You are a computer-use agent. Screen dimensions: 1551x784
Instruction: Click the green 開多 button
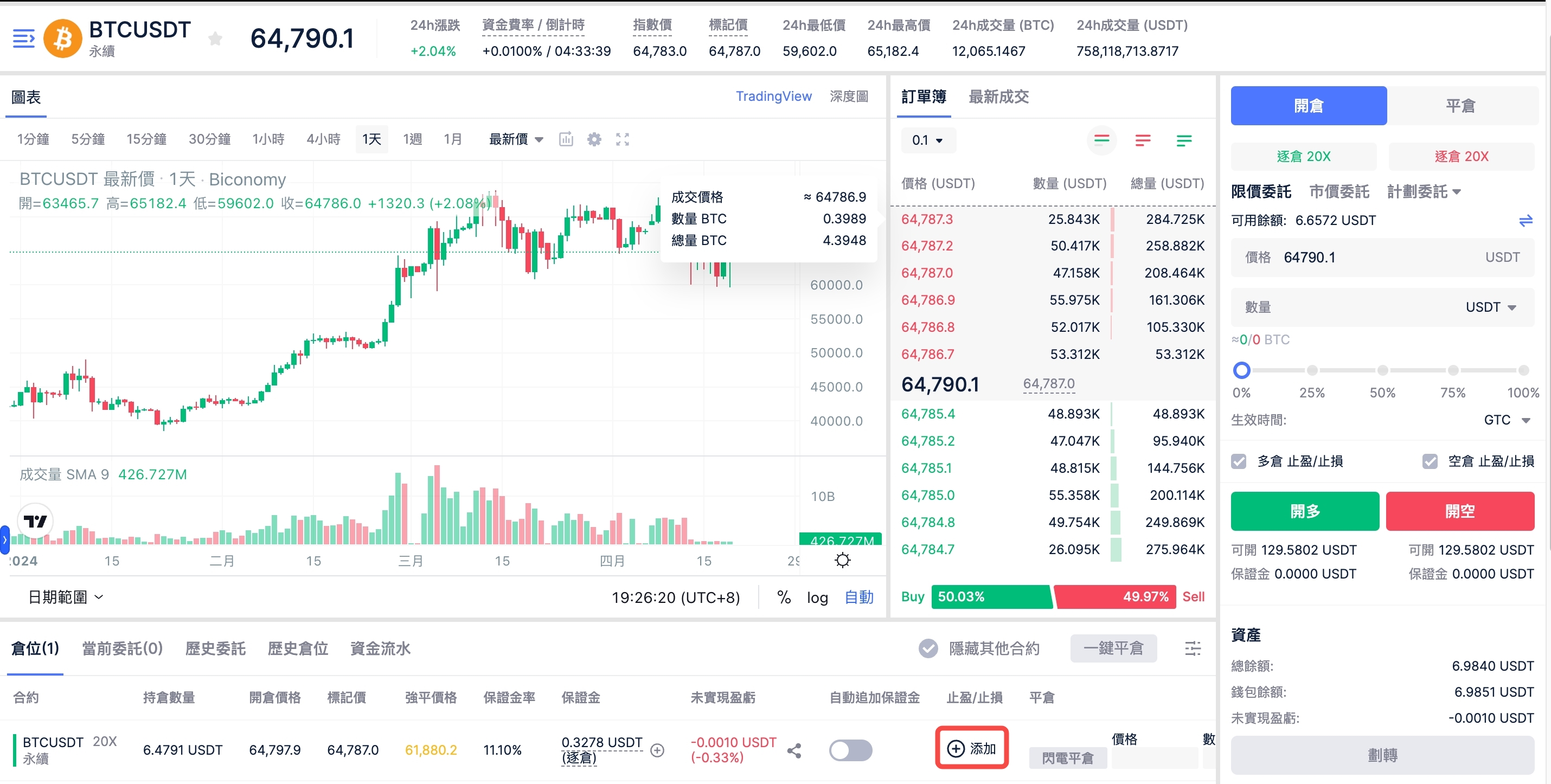point(1304,511)
